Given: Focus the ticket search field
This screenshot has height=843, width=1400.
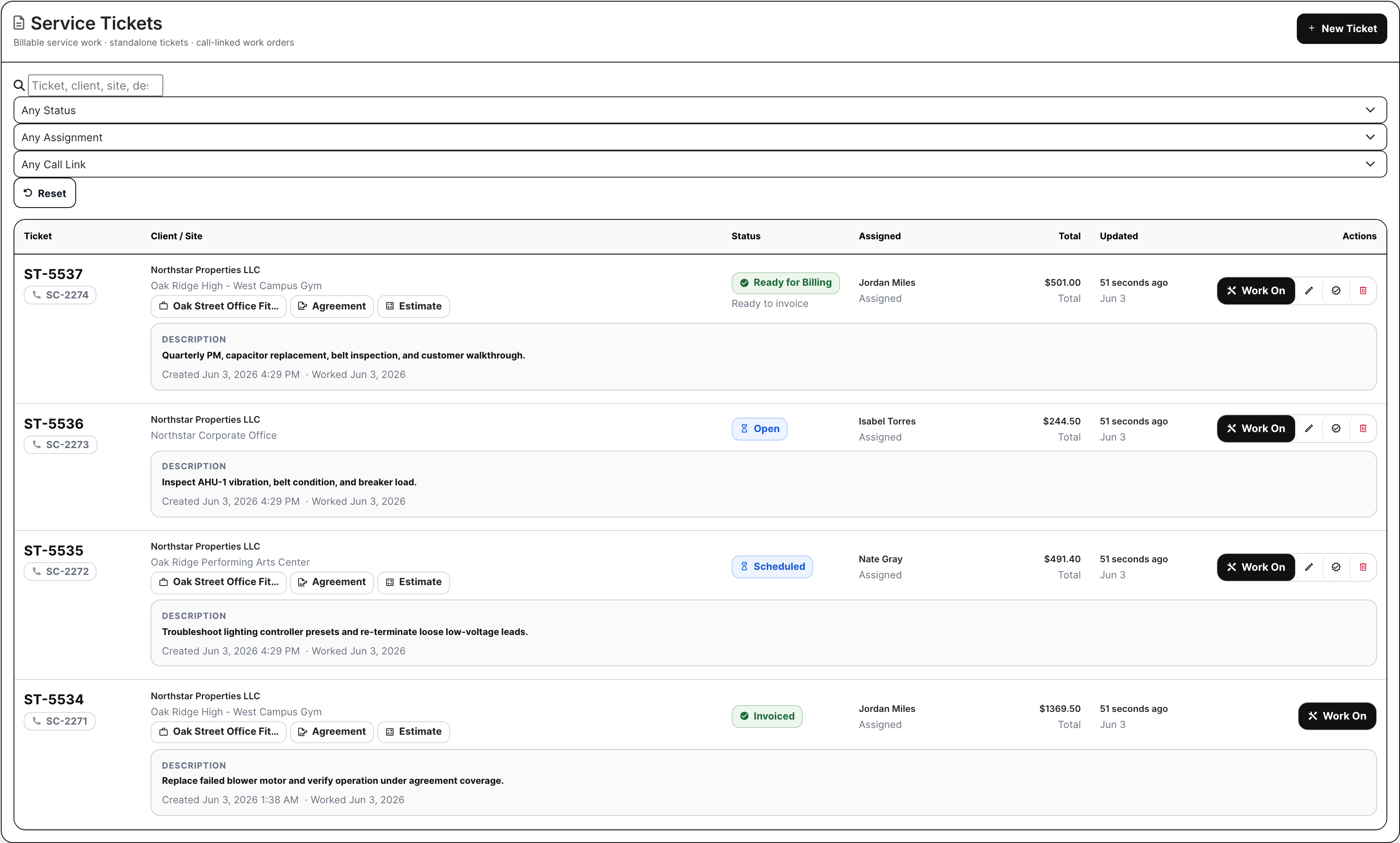Looking at the screenshot, I should click(96, 85).
